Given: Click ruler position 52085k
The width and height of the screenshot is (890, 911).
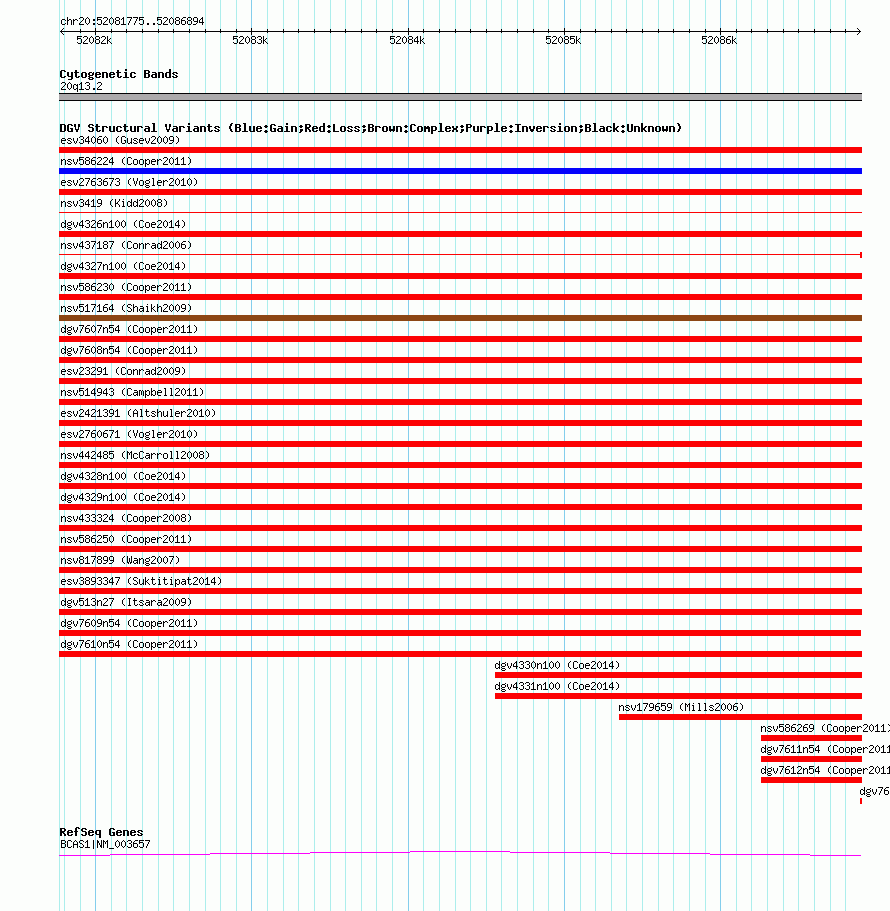Looking at the screenshot, I should (x=563, y=40).
